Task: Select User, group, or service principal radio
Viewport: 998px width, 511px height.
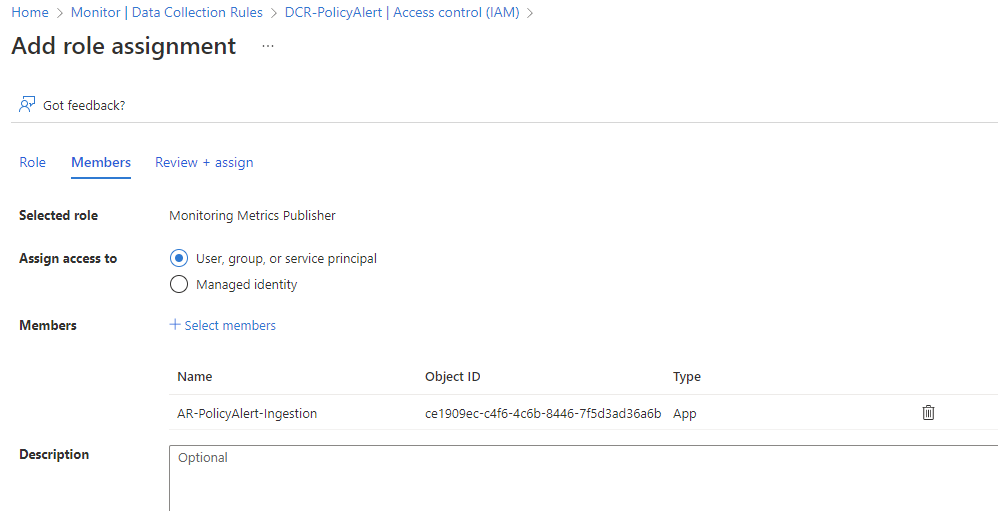Action: (x=179, y=258)
